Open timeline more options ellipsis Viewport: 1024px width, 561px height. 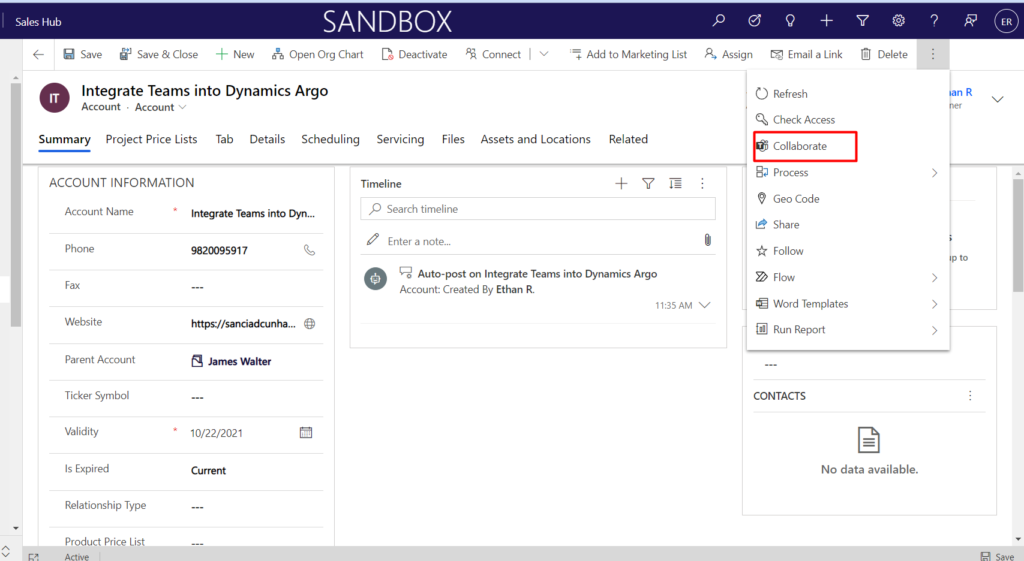click(702, 184)
